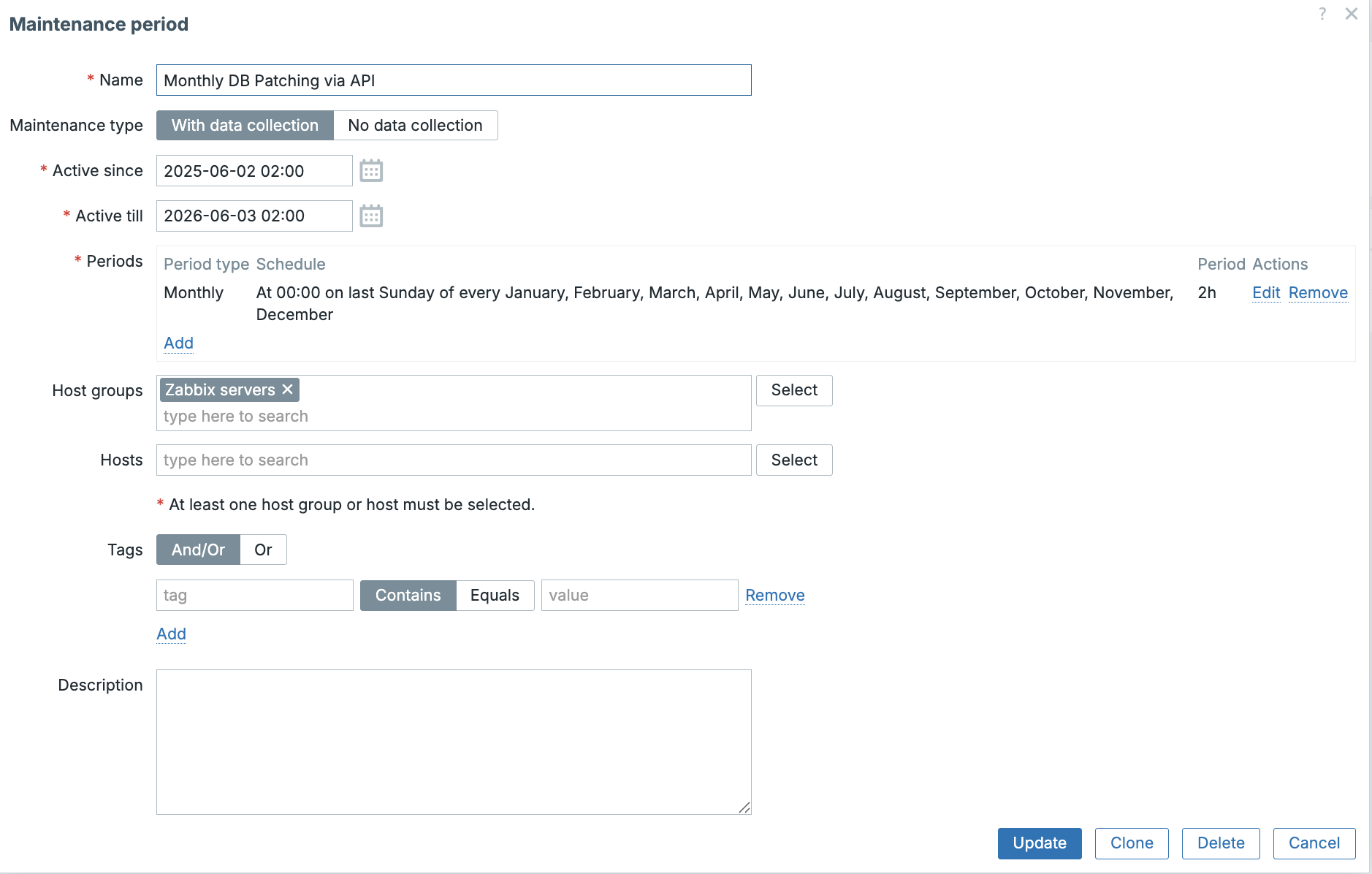Close the Maintenance period dialog
The image size is (1372, 874).
click(1351, 14)
